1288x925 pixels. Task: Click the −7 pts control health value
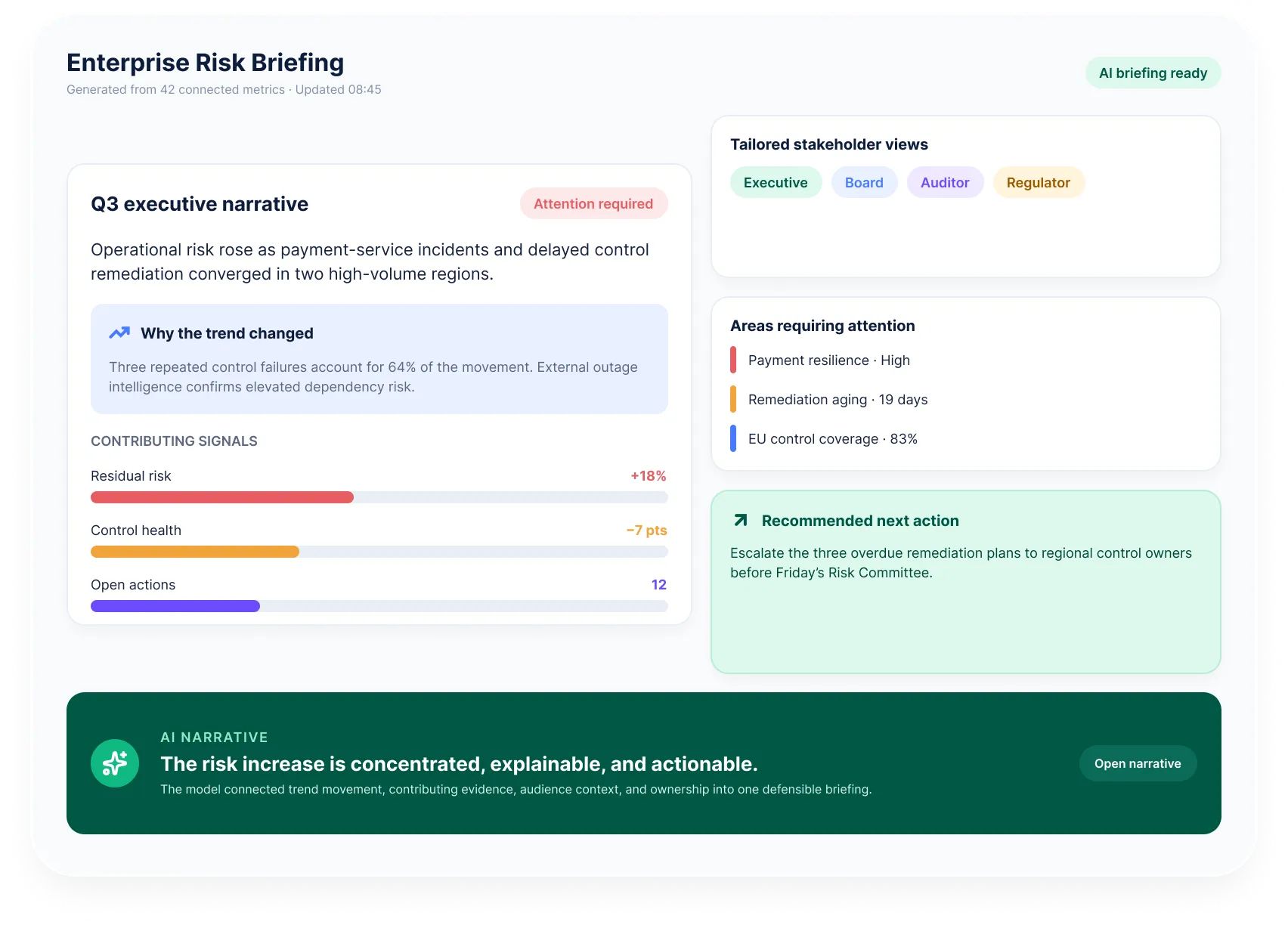(x=647, y=531)
